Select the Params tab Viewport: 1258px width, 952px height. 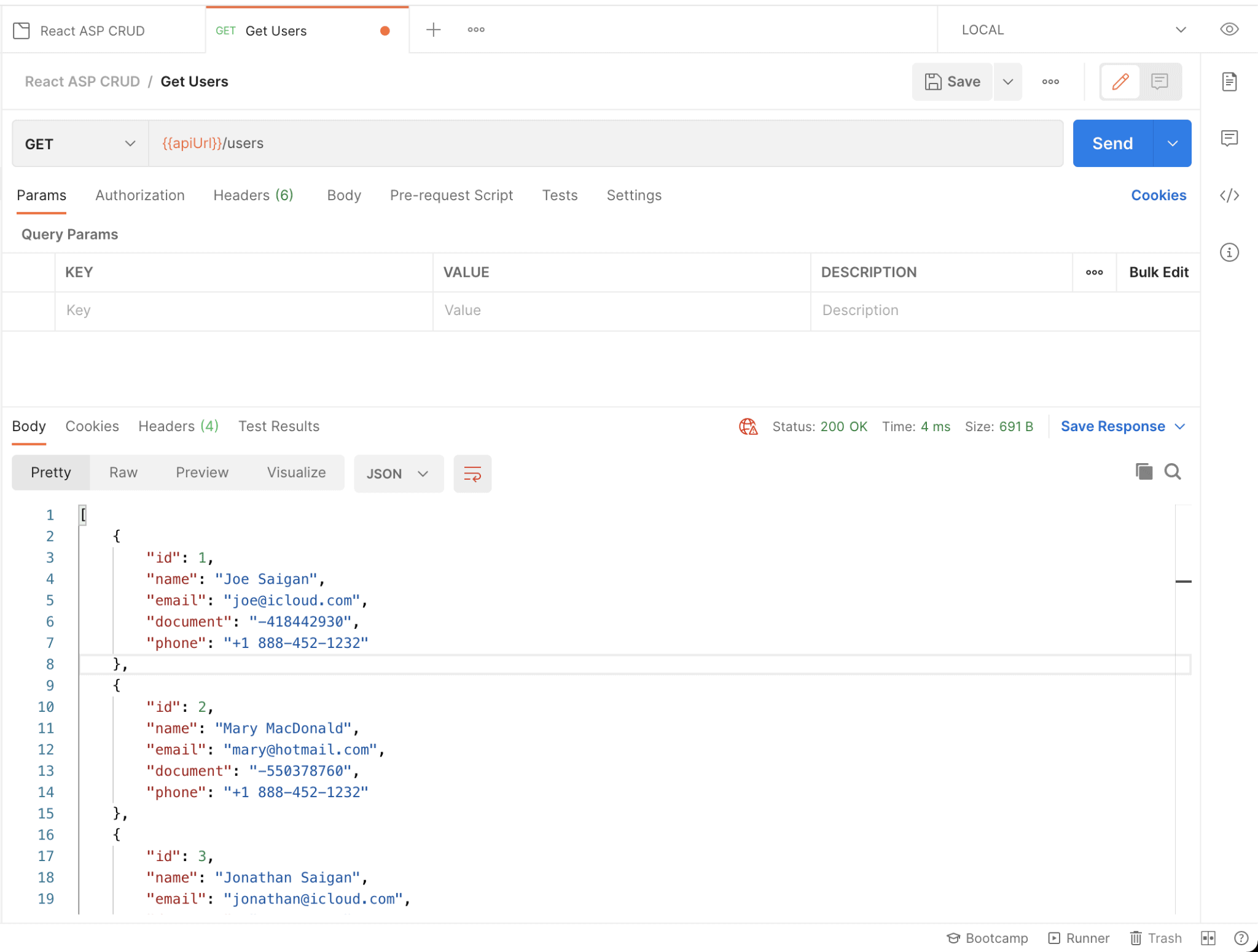coord(41,195)
